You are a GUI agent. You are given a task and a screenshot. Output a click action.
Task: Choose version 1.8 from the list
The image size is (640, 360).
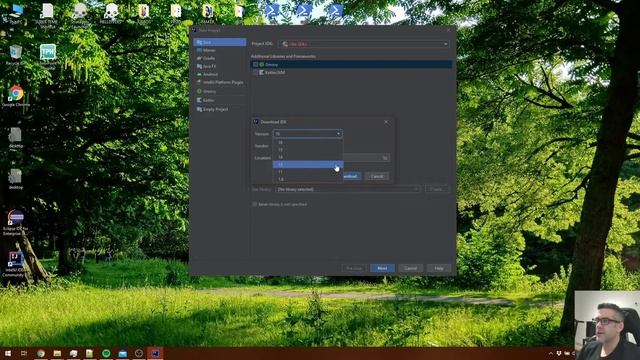click(308, 179)
